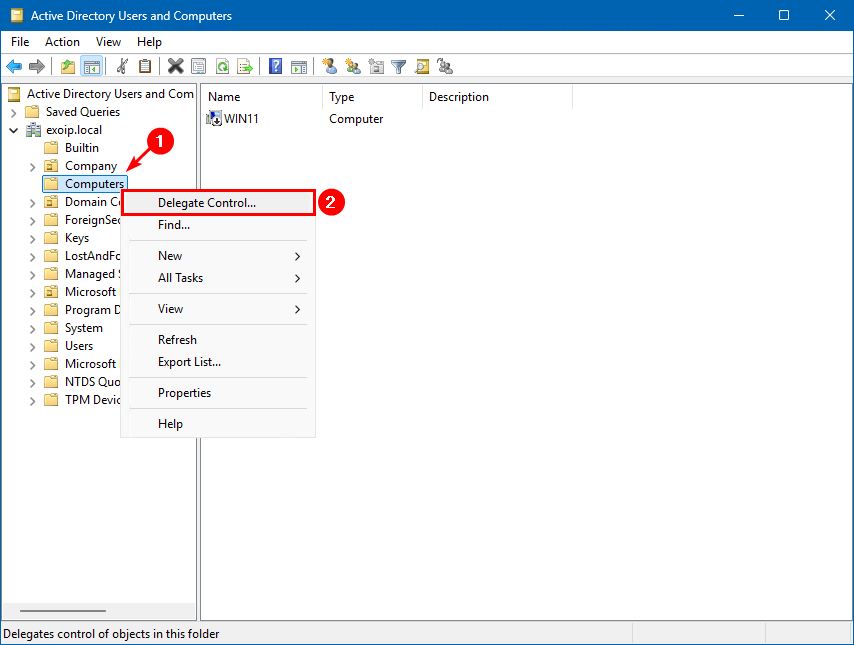This screenshot has height=645, width=854.
Task: Click the Cut scissors toolbar icon
Action: pyautogui.click(x=122, y=67)
